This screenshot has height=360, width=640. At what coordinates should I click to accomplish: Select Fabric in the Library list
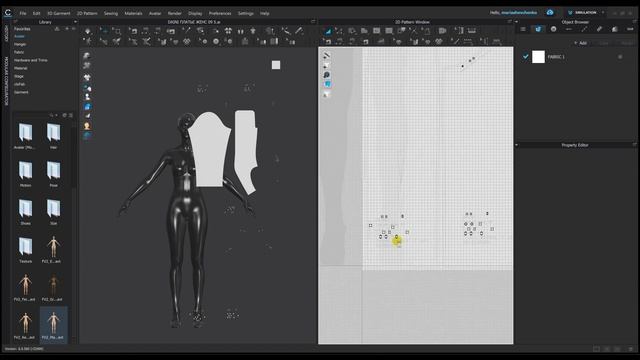tap(19, 52)
